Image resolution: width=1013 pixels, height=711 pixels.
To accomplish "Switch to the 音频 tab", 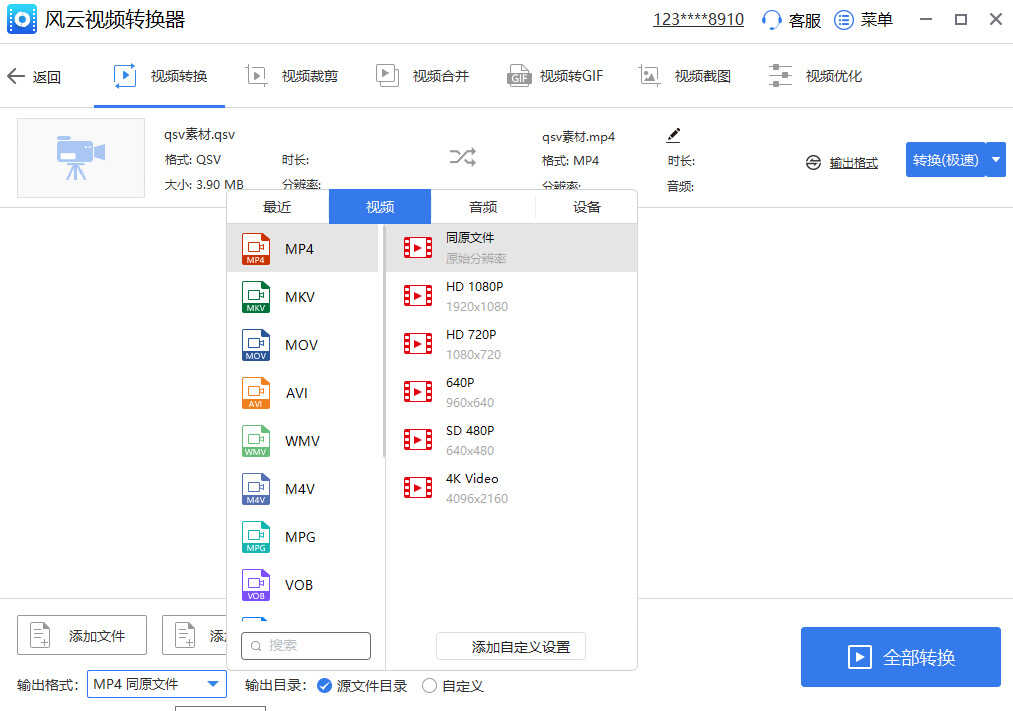I will pos(483,207).
